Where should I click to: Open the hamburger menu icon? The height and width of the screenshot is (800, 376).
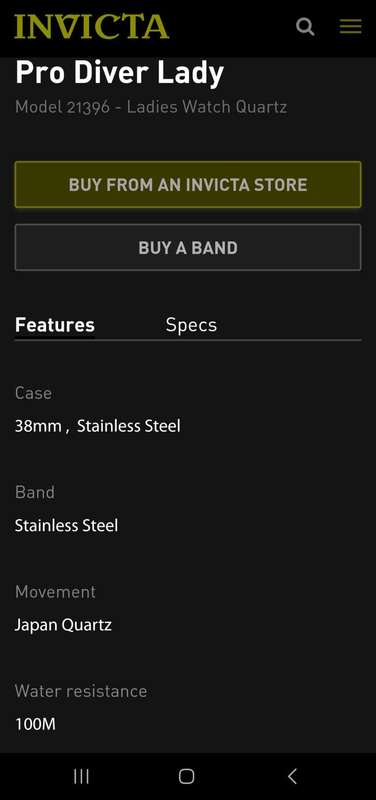[350, 26]
